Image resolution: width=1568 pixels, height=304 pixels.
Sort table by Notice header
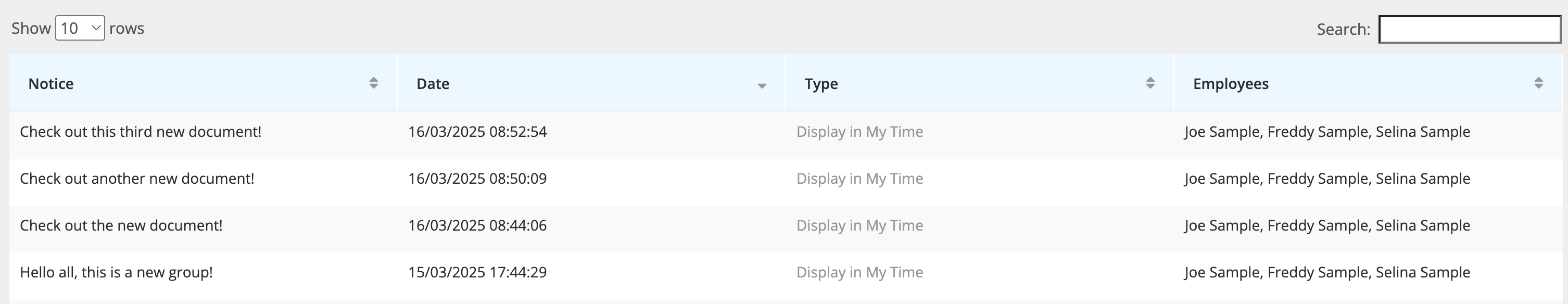tap(51, 84)
